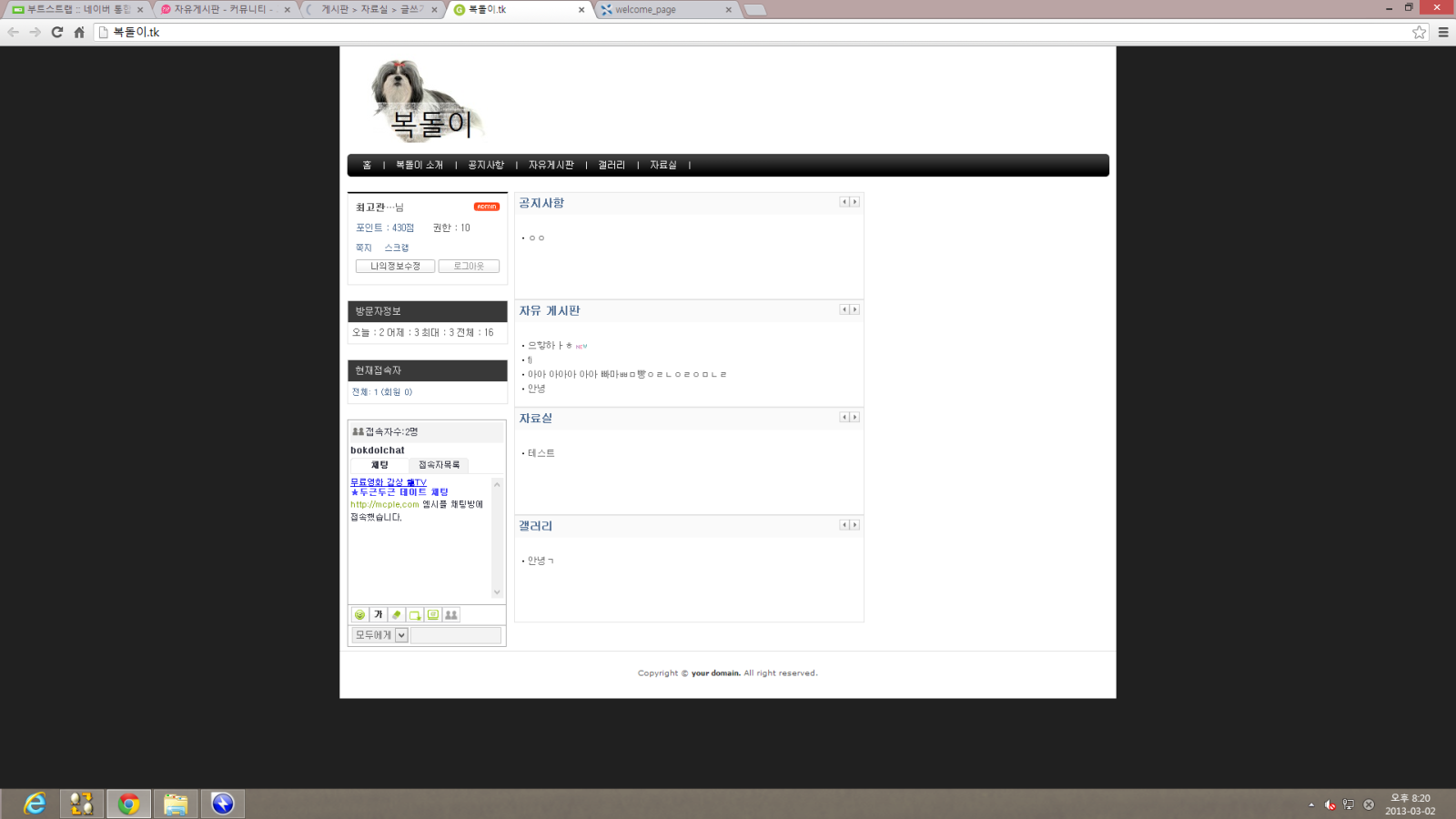Open 자료실 from the nav bar
1456x819 pixels.
663,166
